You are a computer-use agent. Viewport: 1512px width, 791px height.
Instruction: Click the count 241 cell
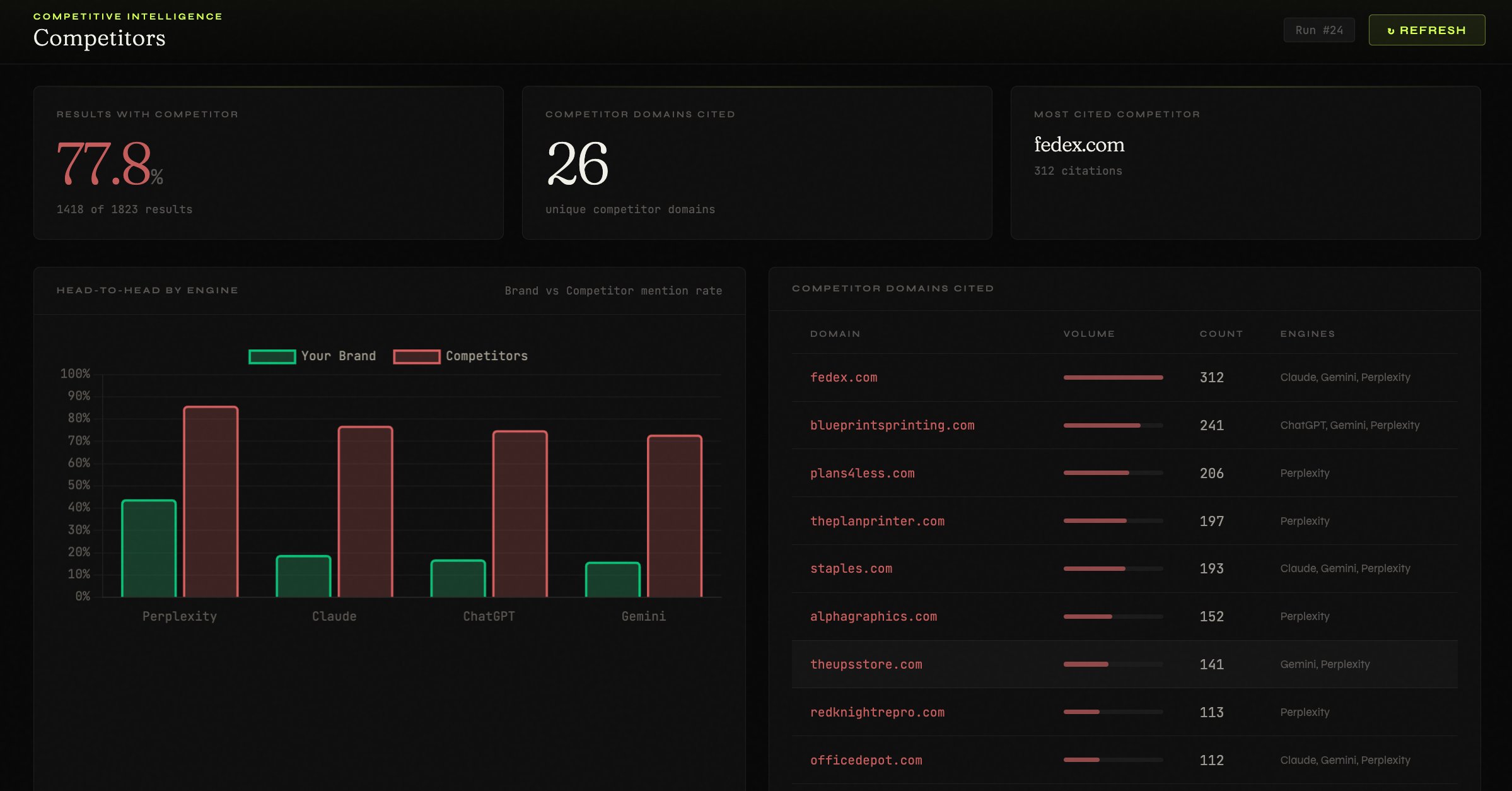[x=1211, y=425]
